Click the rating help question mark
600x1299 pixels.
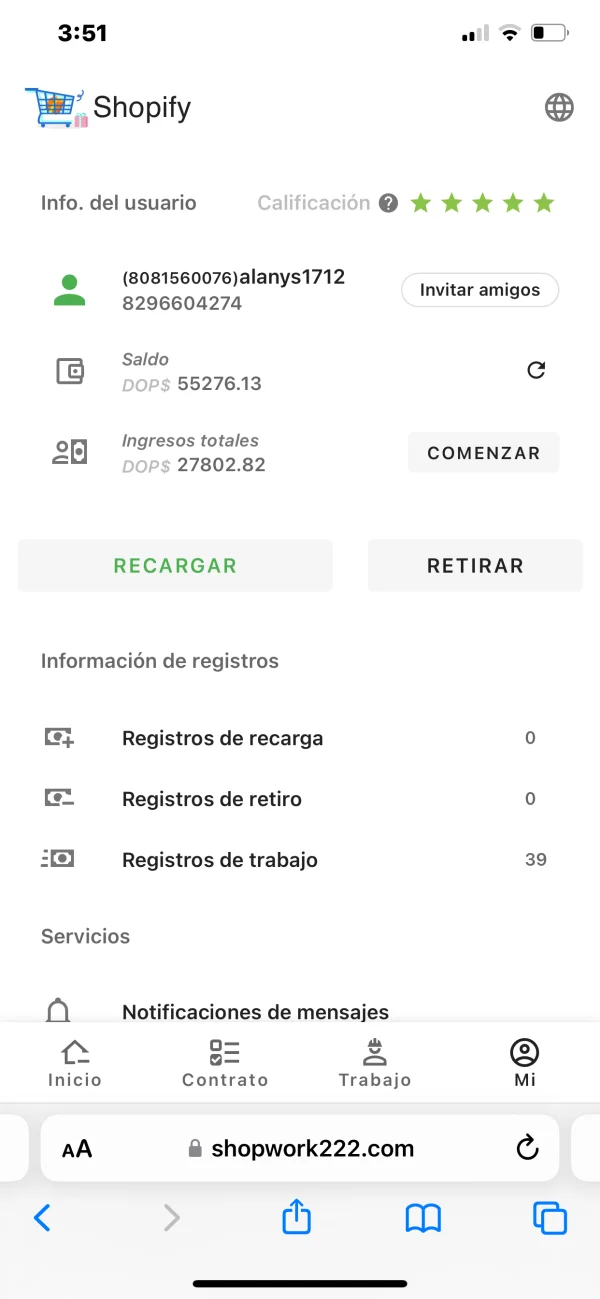tap(389, 203)
